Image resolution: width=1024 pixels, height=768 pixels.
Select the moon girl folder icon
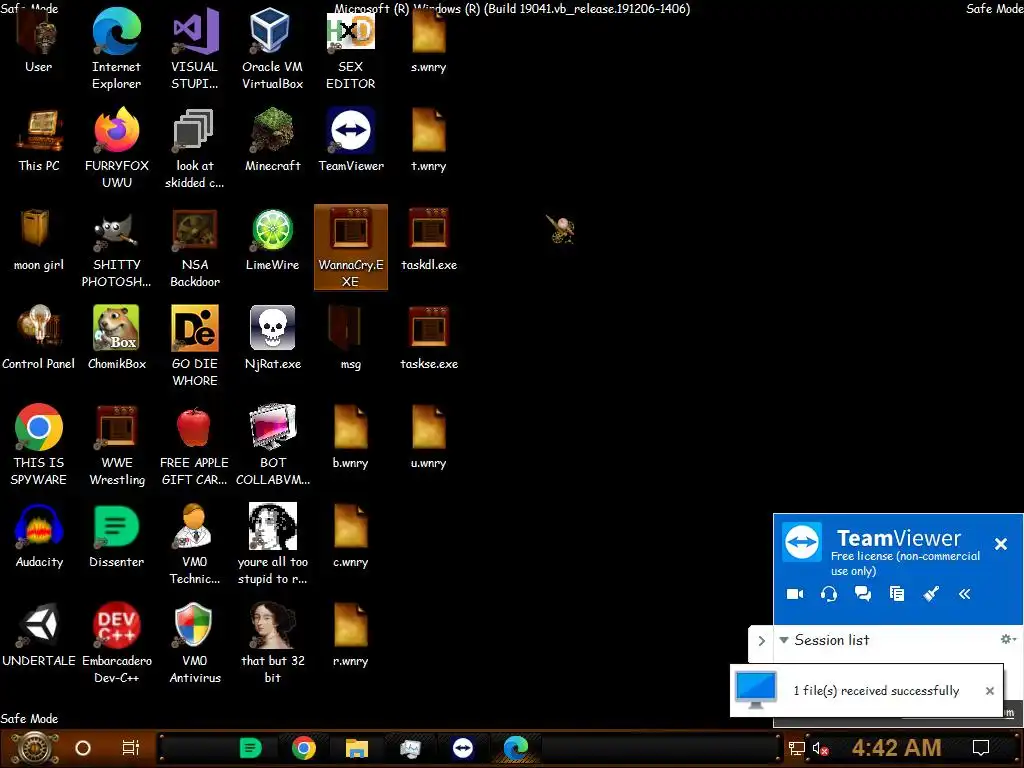(39, 241)
